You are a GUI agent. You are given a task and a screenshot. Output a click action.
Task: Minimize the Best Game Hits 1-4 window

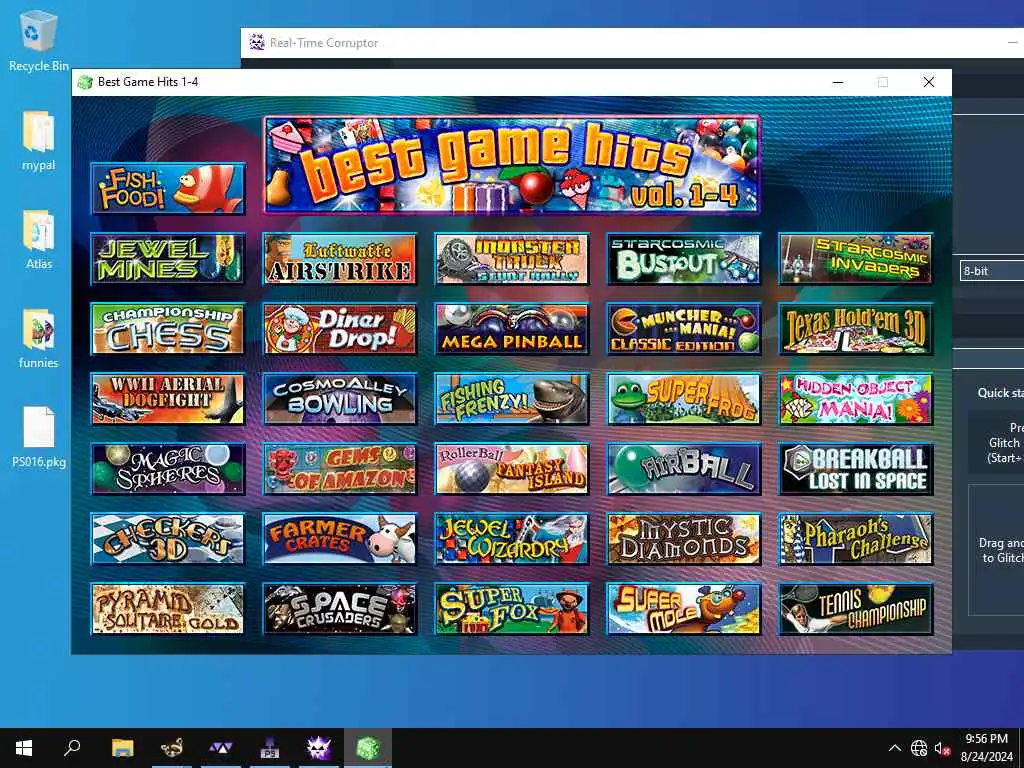(838, 82)
